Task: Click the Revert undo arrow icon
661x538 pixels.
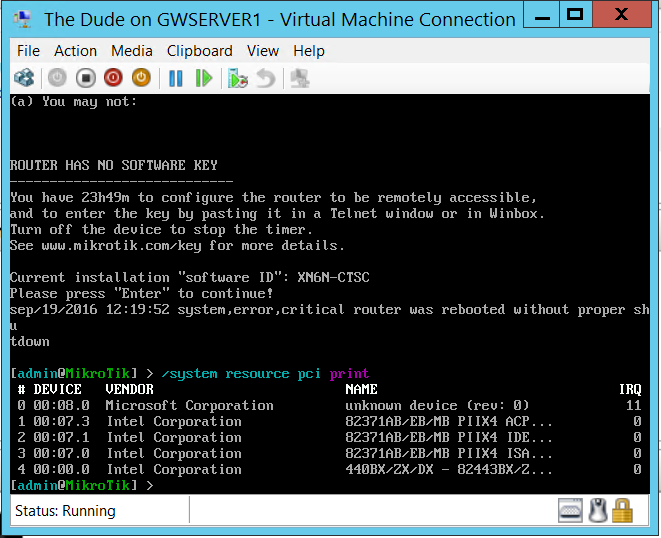Action: pos(266,78)
